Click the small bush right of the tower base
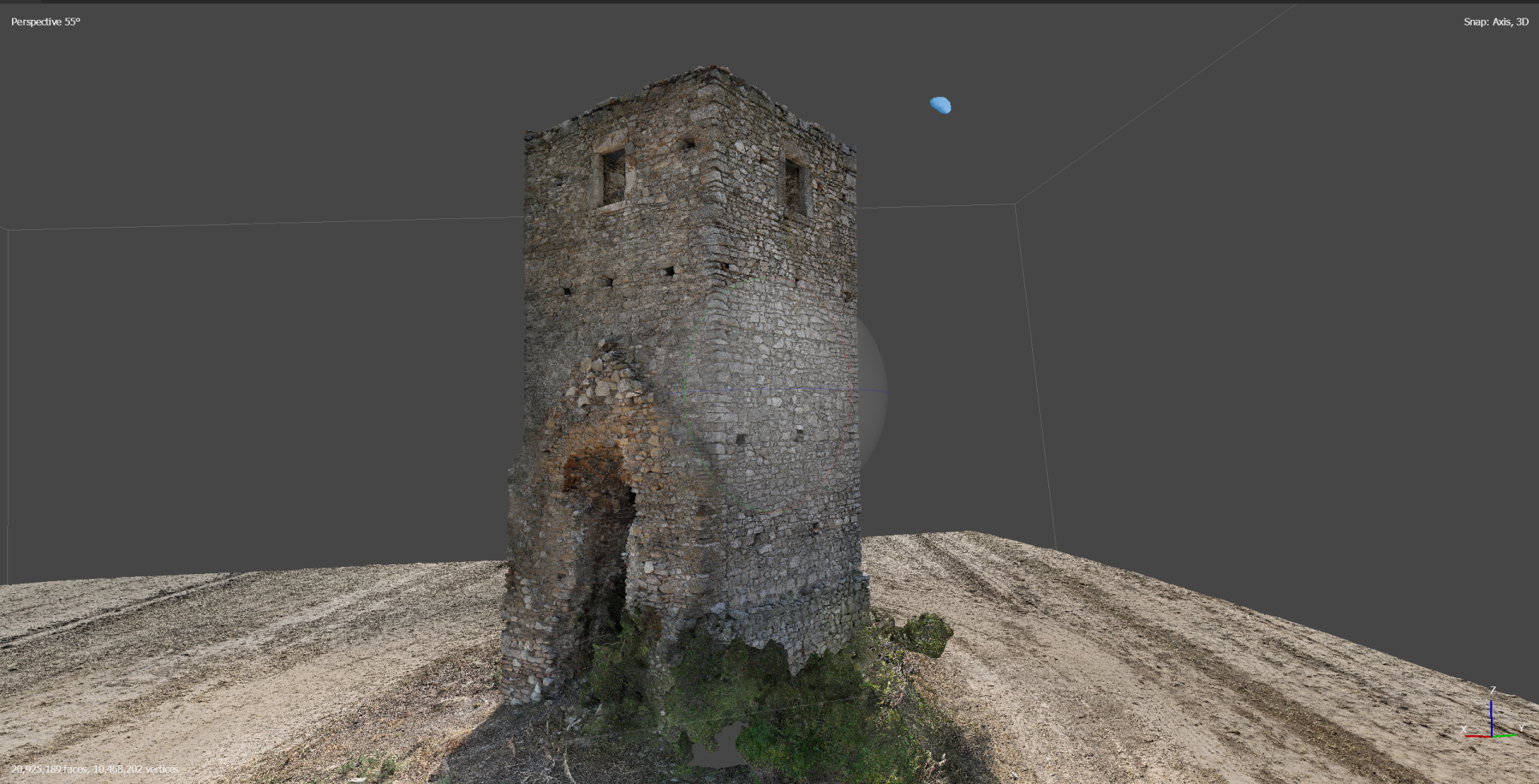Image resolution: width=1539 pixels, height=784 pixels. [928, 633]
